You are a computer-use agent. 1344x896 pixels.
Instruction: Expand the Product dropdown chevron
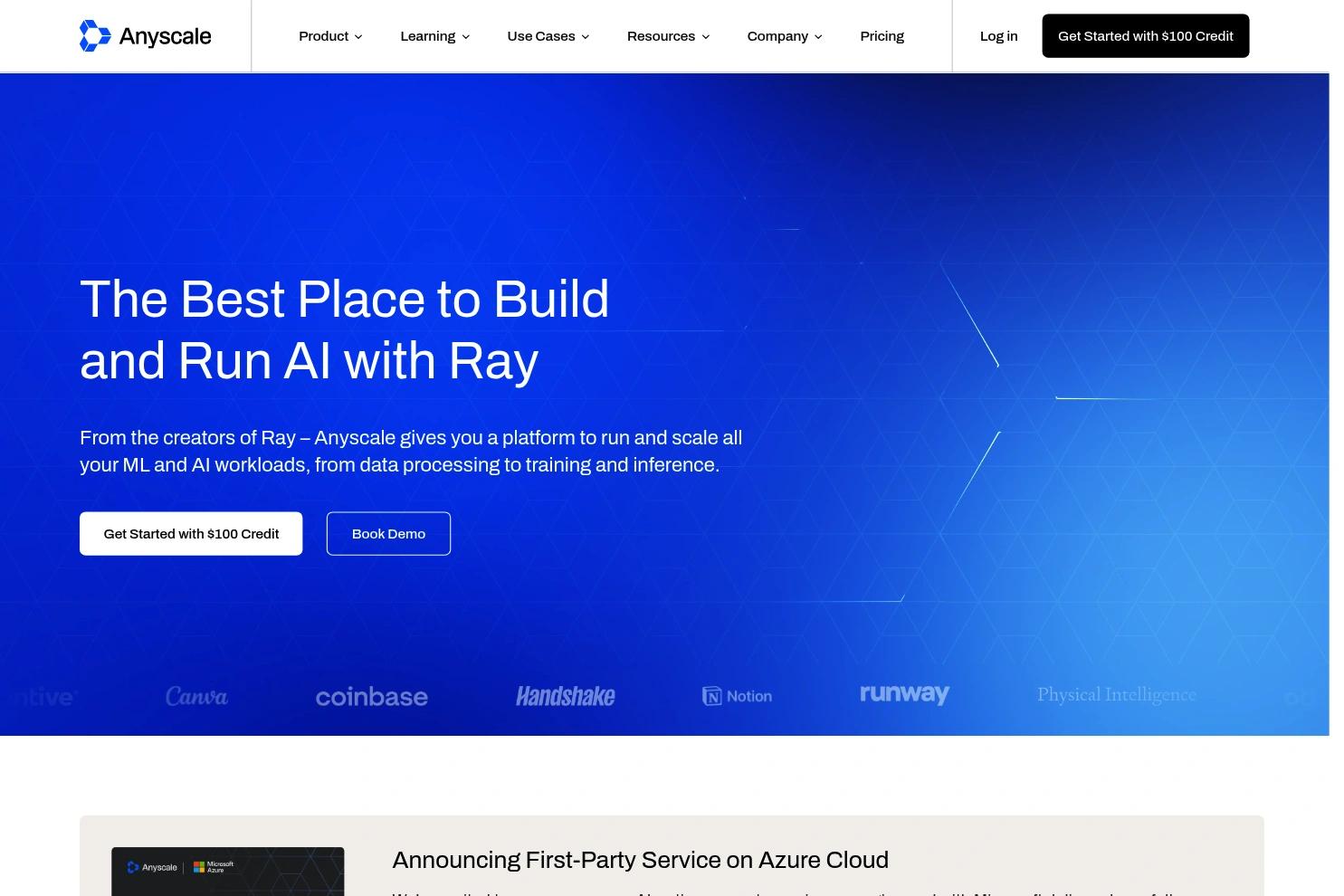(x=358, y=37)
